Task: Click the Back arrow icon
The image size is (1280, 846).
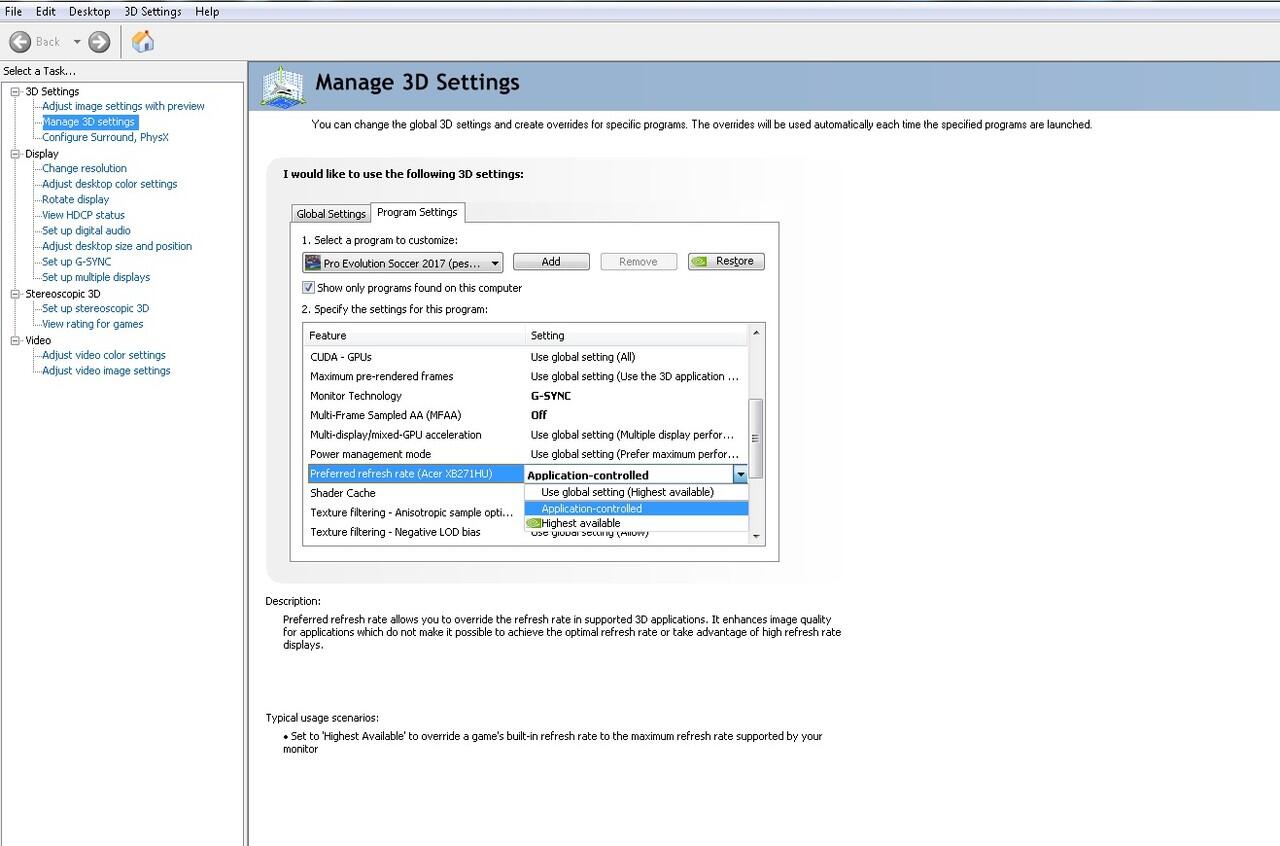Action: (x=20, y=42)
